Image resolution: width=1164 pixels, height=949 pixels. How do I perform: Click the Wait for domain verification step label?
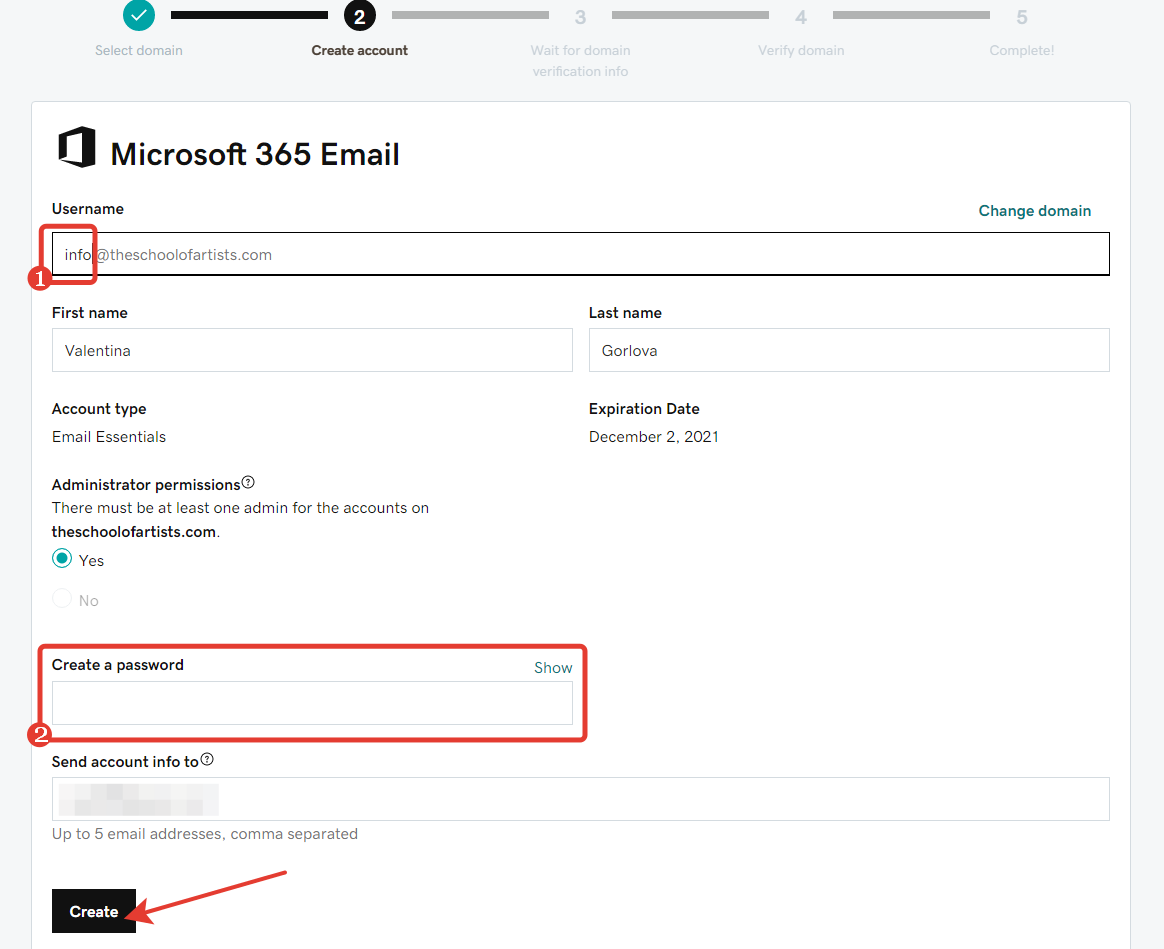click(x=581, y=61)
